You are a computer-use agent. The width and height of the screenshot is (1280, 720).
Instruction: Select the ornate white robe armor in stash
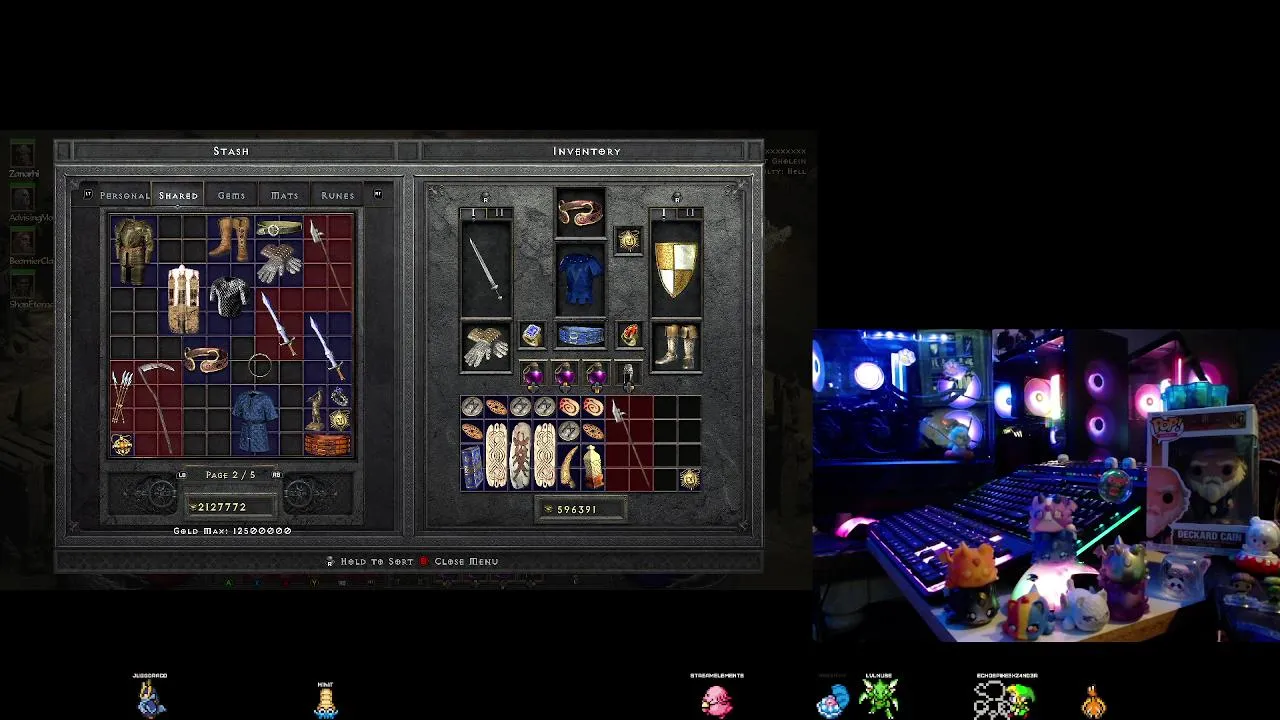coord(183,299)
